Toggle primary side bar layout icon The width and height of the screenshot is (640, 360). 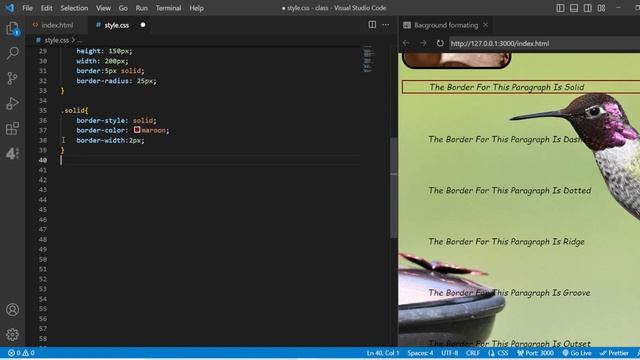(560, 8)
